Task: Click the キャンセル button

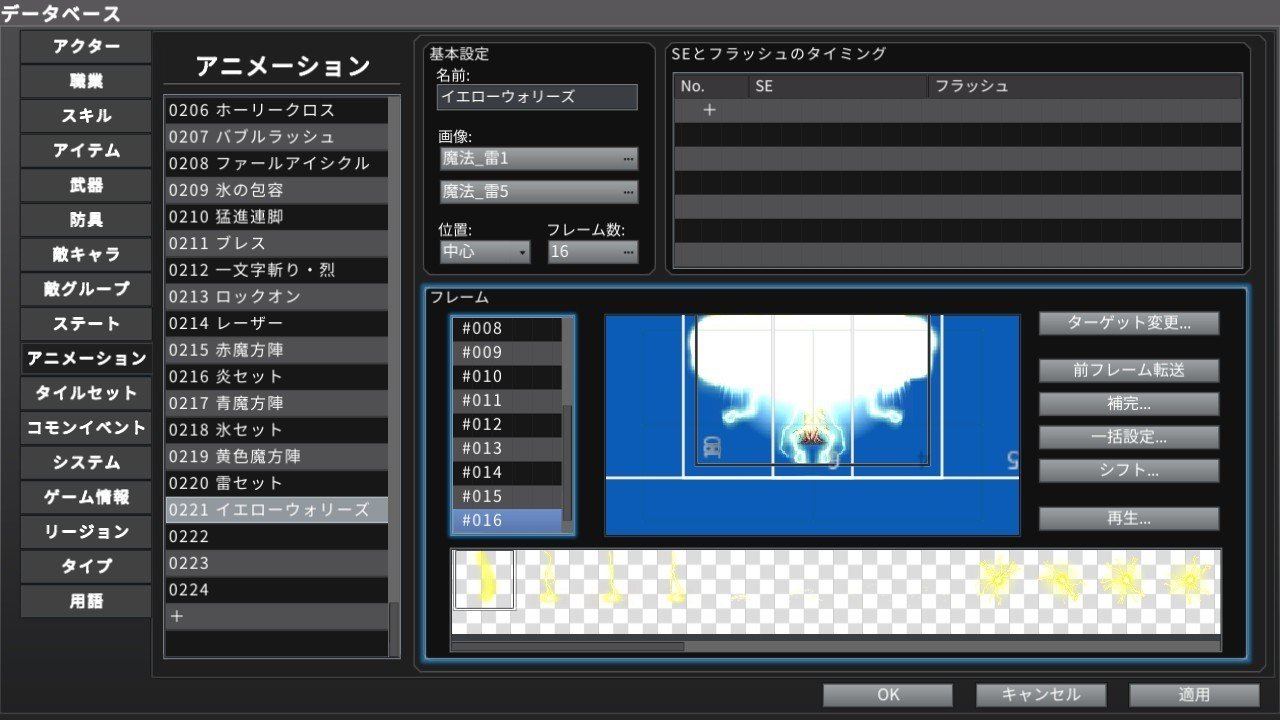Action: click(x=1041, y=695)
